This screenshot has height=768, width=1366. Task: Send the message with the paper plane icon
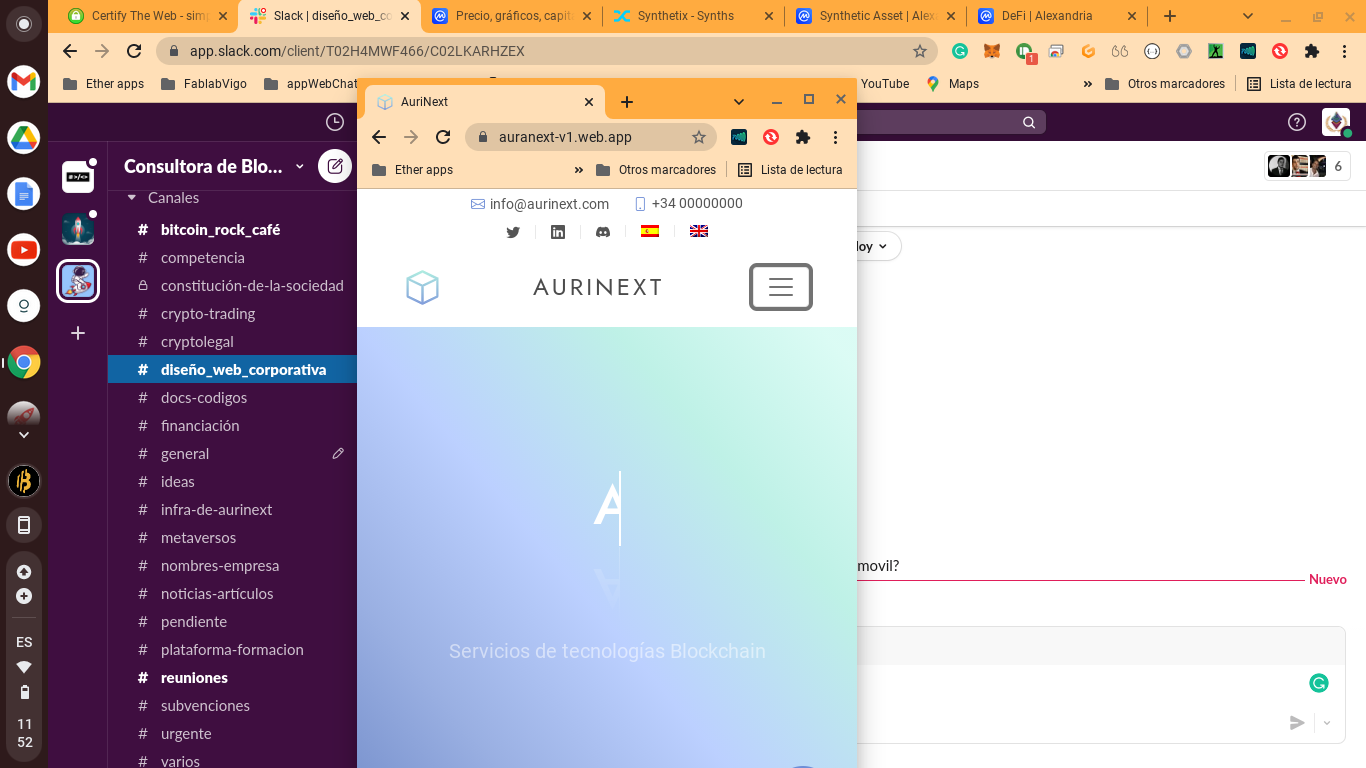(x=1297, y=722)
